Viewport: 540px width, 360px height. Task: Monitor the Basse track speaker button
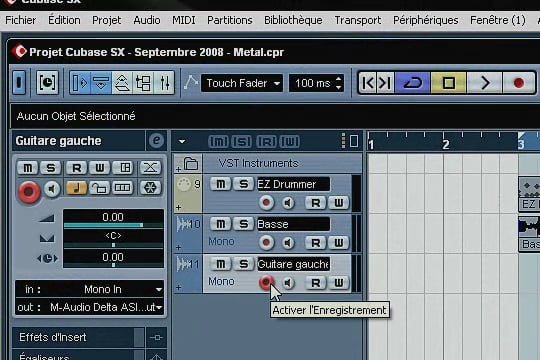288,243
